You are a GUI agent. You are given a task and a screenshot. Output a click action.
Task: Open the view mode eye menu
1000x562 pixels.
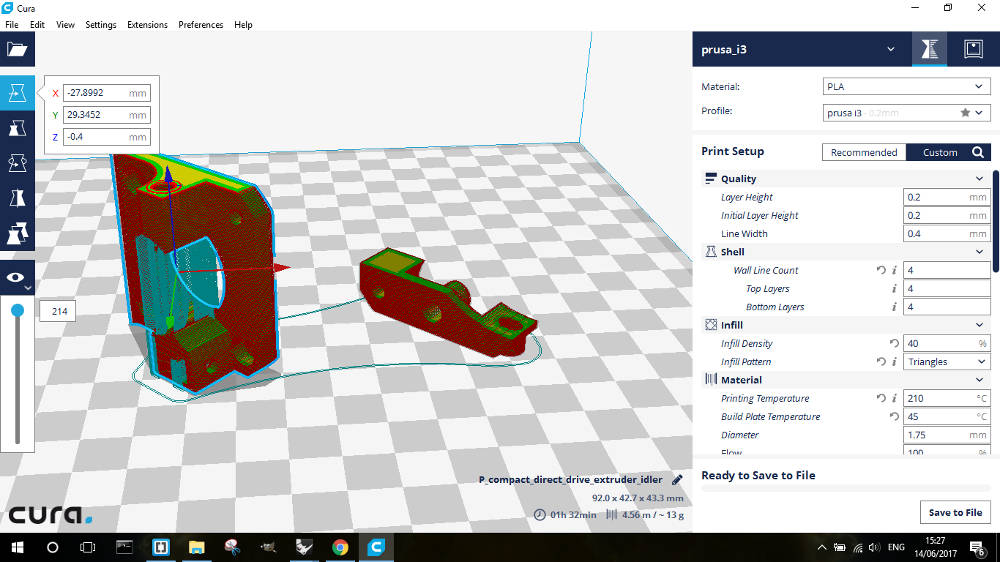click(x=17, y=278)
